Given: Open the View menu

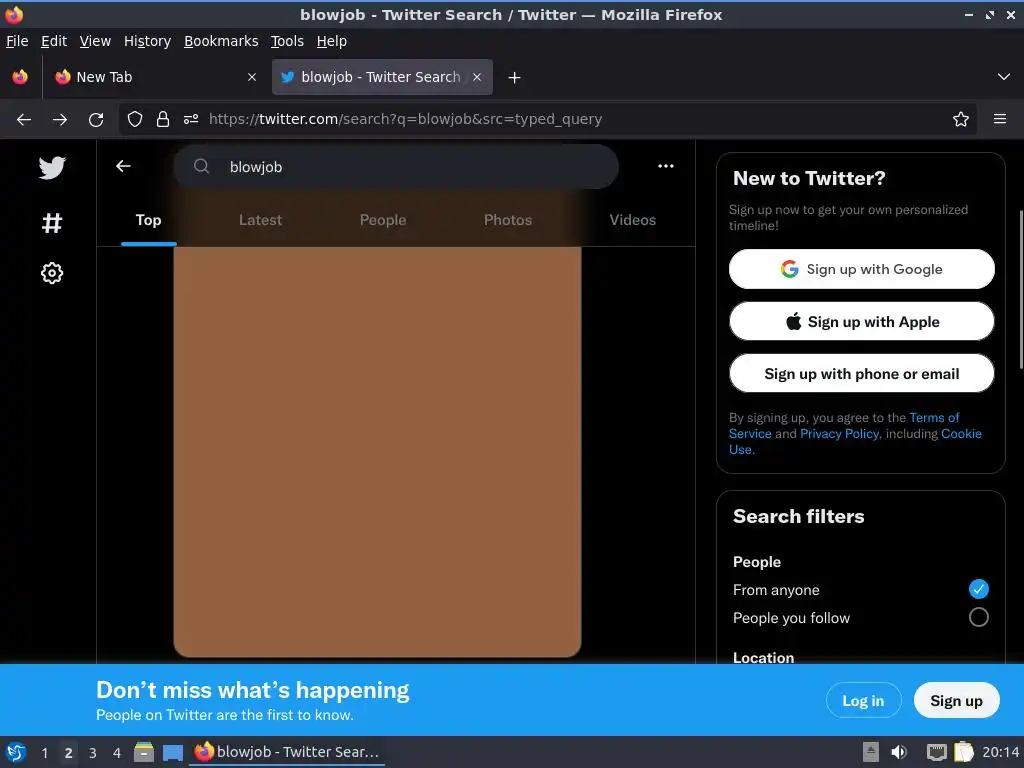Looking at the screenshot, I should 95,41.
